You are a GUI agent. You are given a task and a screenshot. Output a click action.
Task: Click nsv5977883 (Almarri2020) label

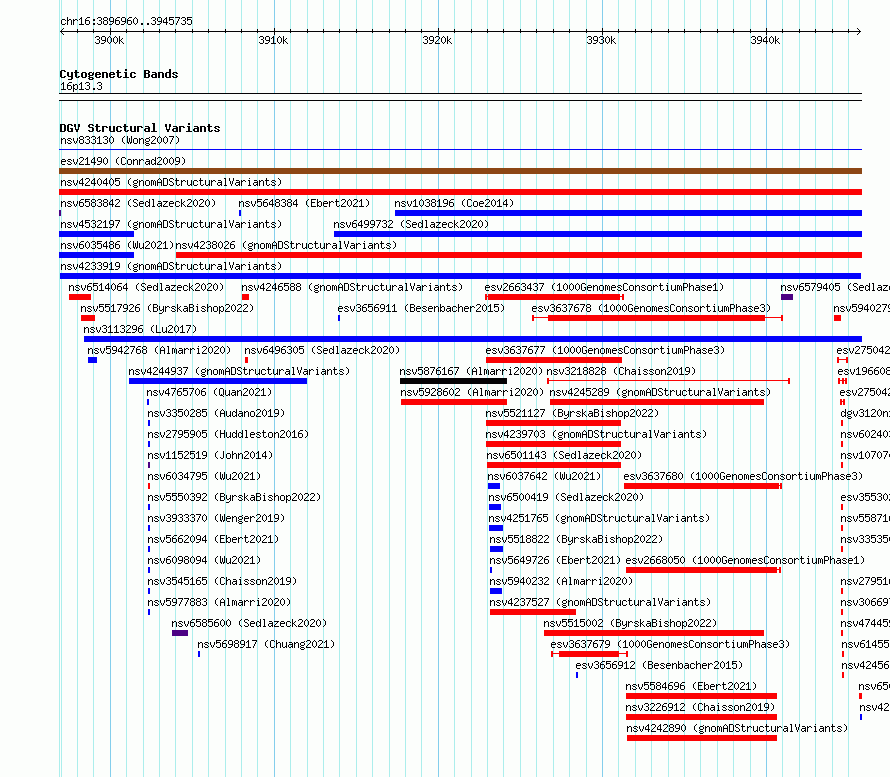coord(219,602)
